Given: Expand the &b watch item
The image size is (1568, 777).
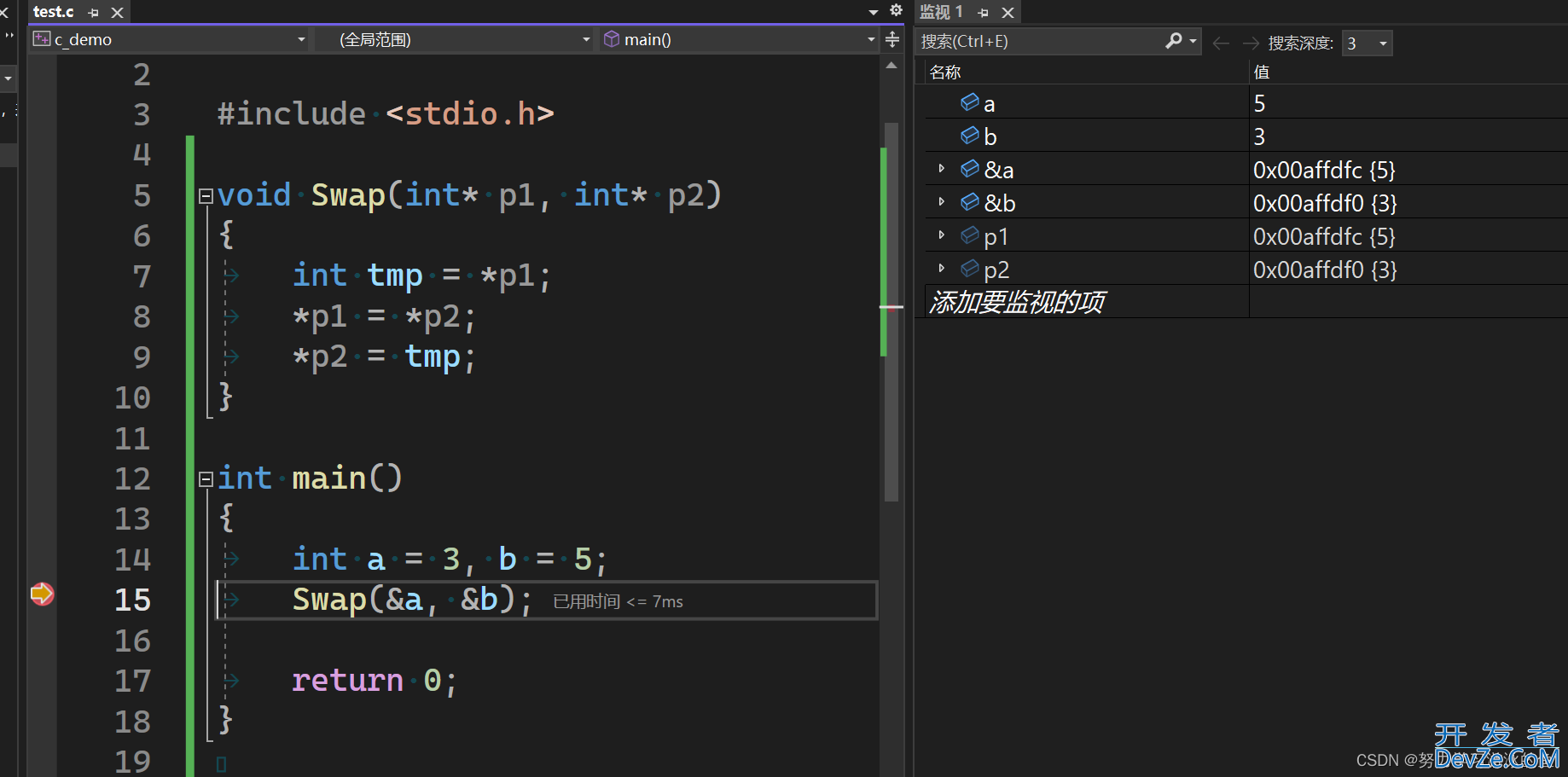Looking at the screenshot, I should pos(942,202).
